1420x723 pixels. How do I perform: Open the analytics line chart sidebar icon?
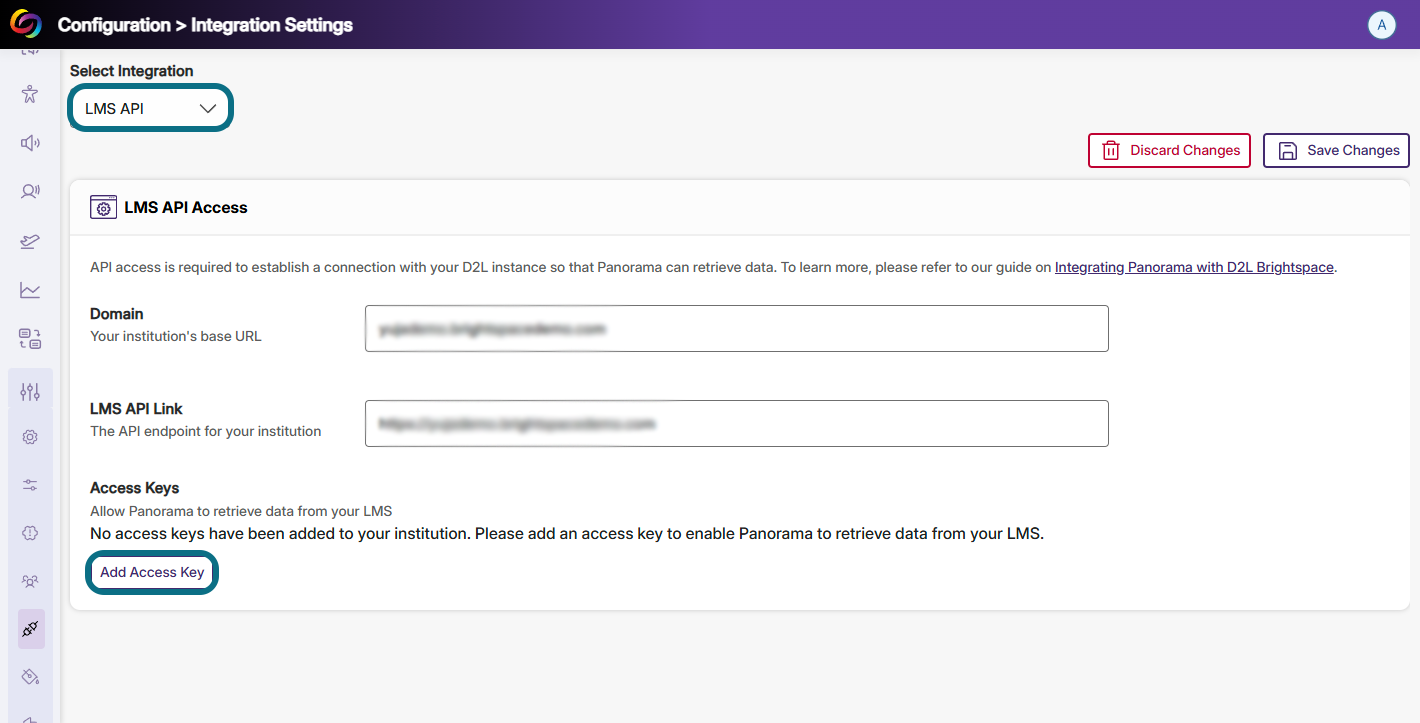(30, 290)
